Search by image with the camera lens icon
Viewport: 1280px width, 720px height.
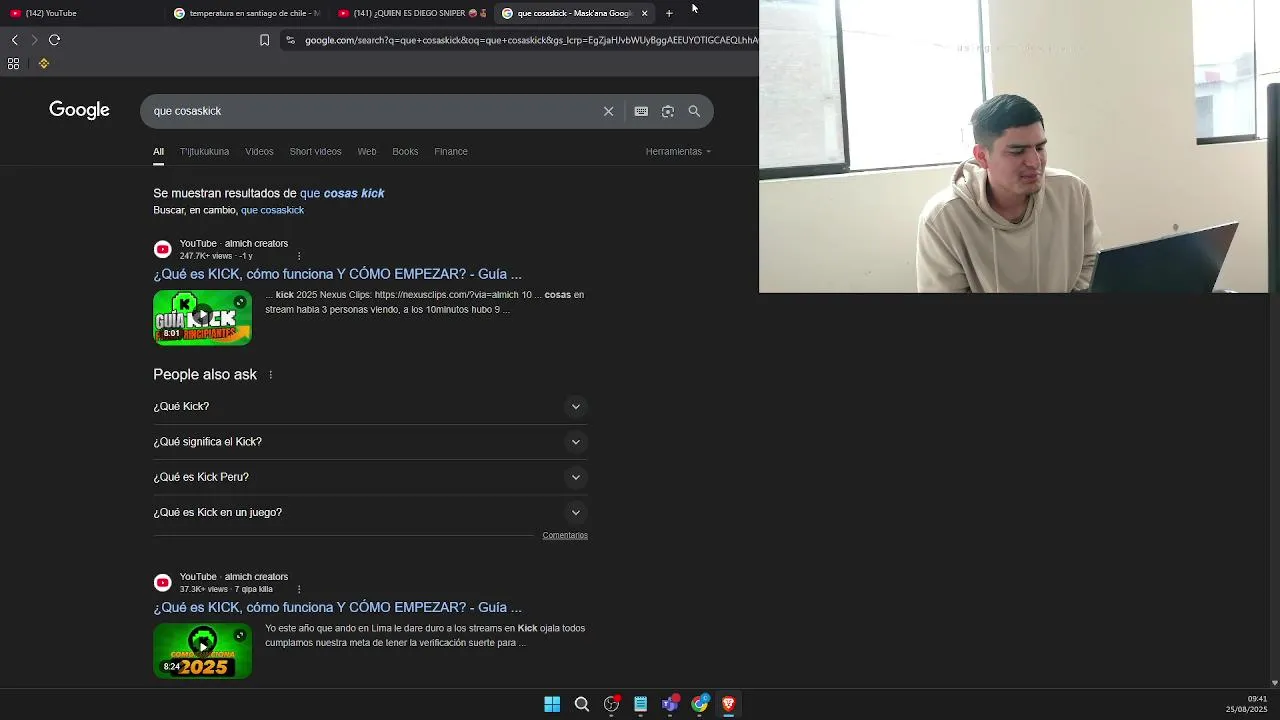(668, 111)
